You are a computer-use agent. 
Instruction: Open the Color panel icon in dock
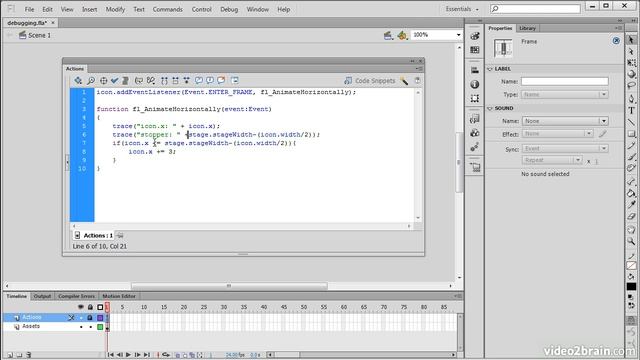pyautogui.click(x=474, y=36)
